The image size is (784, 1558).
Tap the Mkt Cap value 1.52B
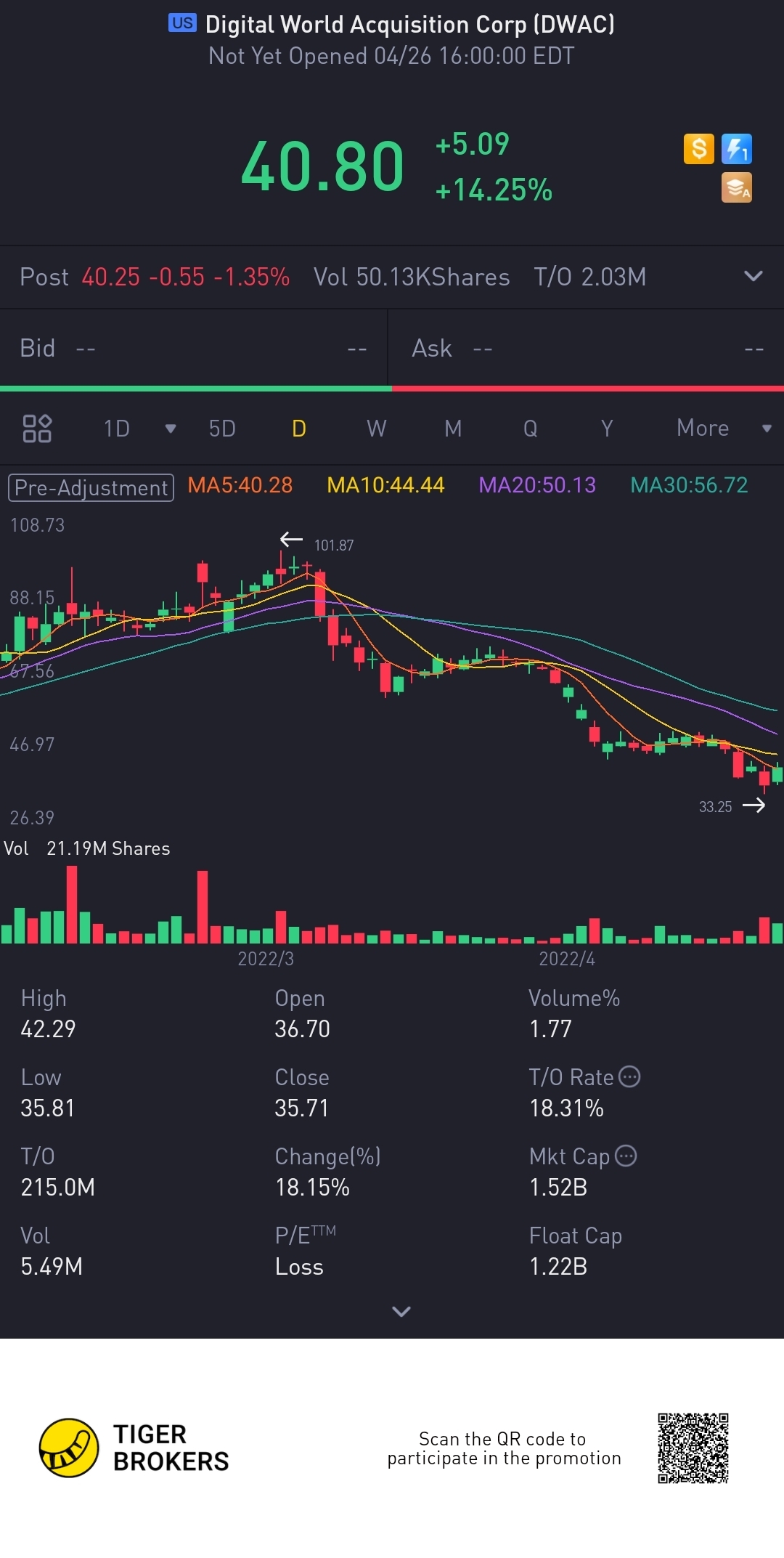click(x=558, y=1188)
